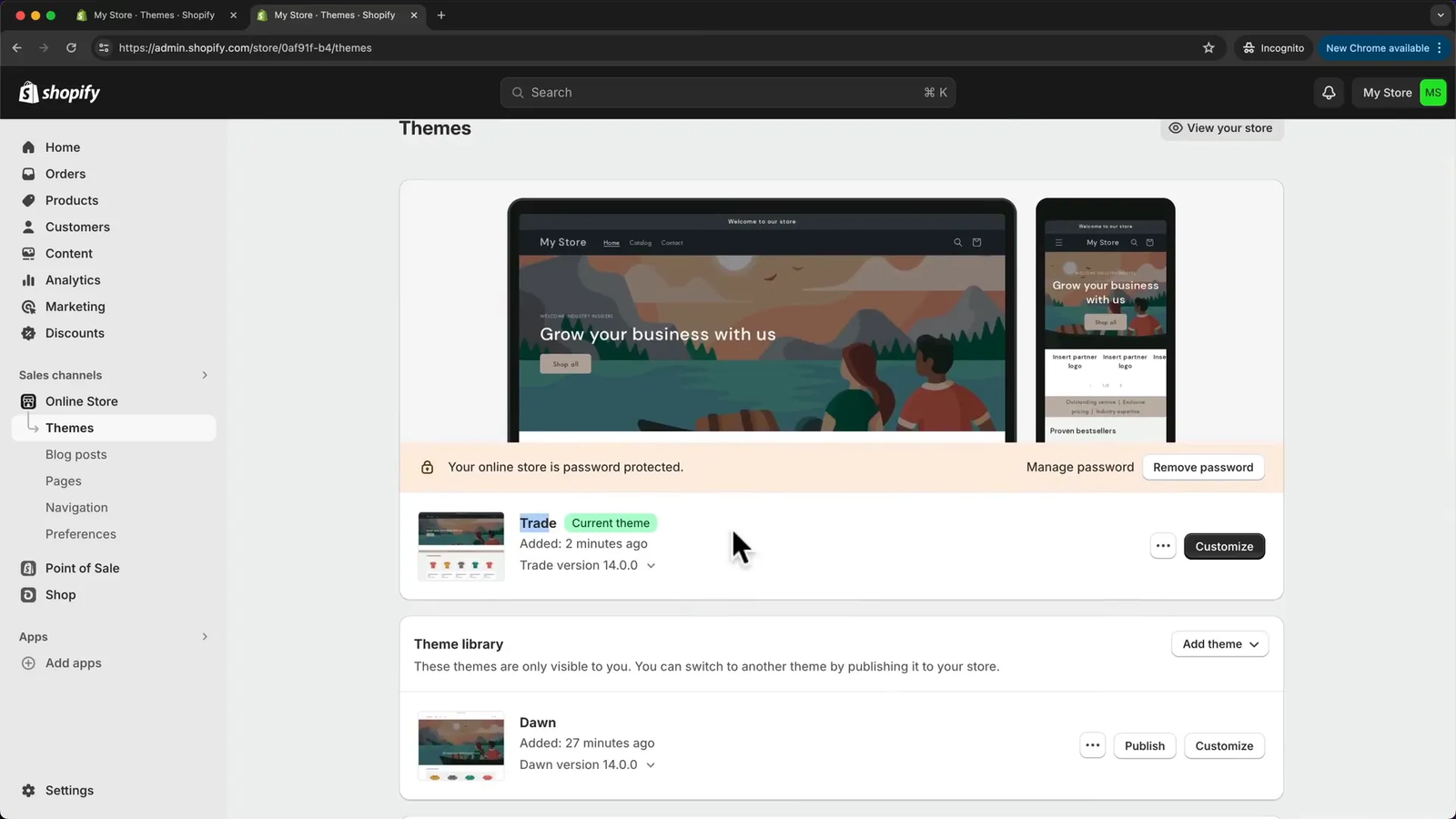Screen dimensions: 1456x819
Task: Open the Themes sidebar item
Action: click(114, 428)
